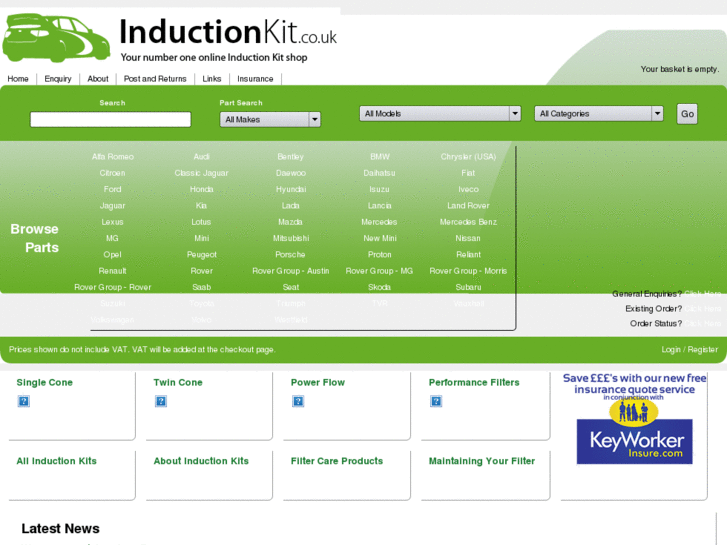
Task: Browse Classic Jaguar parts
Action: pos(201,173)
